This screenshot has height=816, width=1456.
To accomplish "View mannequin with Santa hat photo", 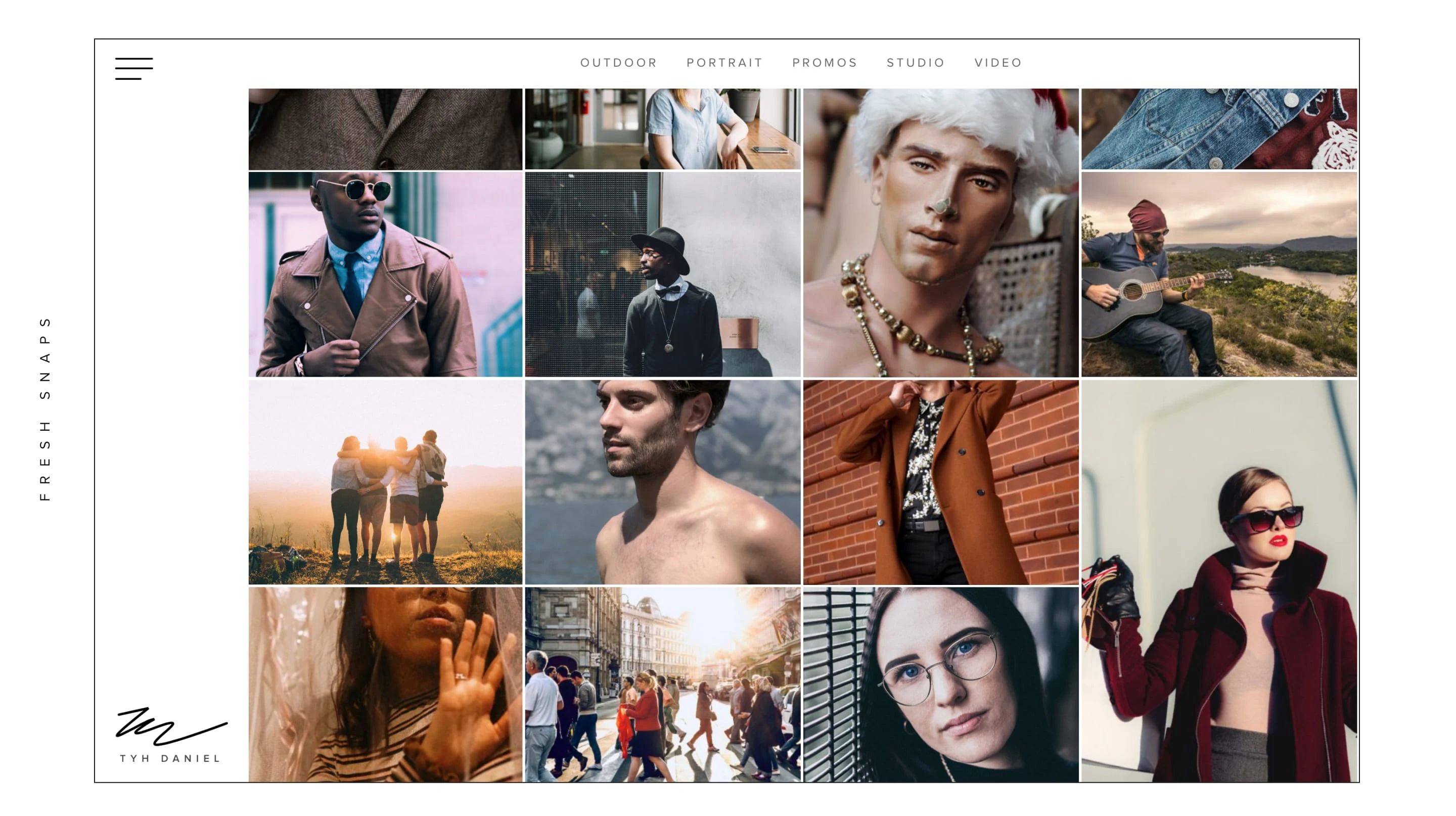I will (x=940, y=232).
